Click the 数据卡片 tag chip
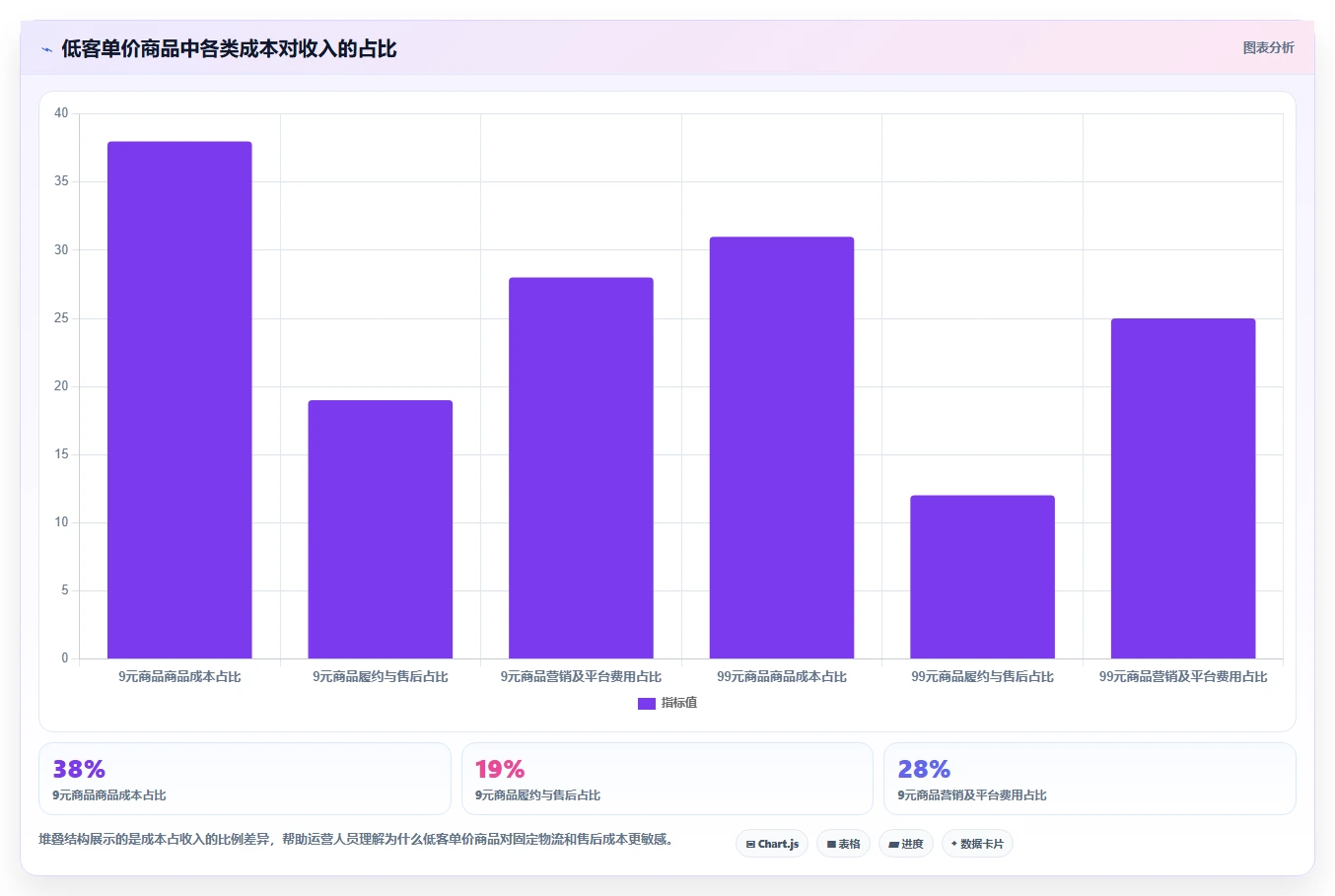This screenshot has width=1335, height=896. (977, 844)
